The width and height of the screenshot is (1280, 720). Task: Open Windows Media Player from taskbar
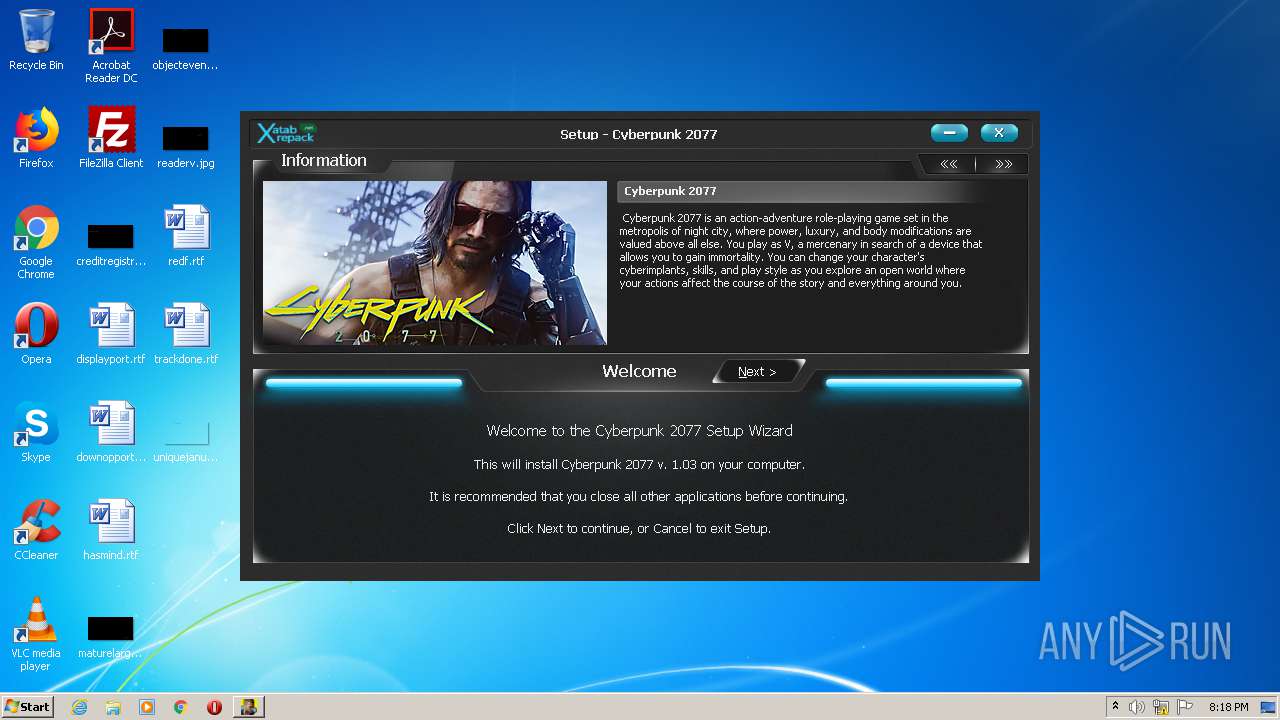pyautogui.click(x=147, y=707)
